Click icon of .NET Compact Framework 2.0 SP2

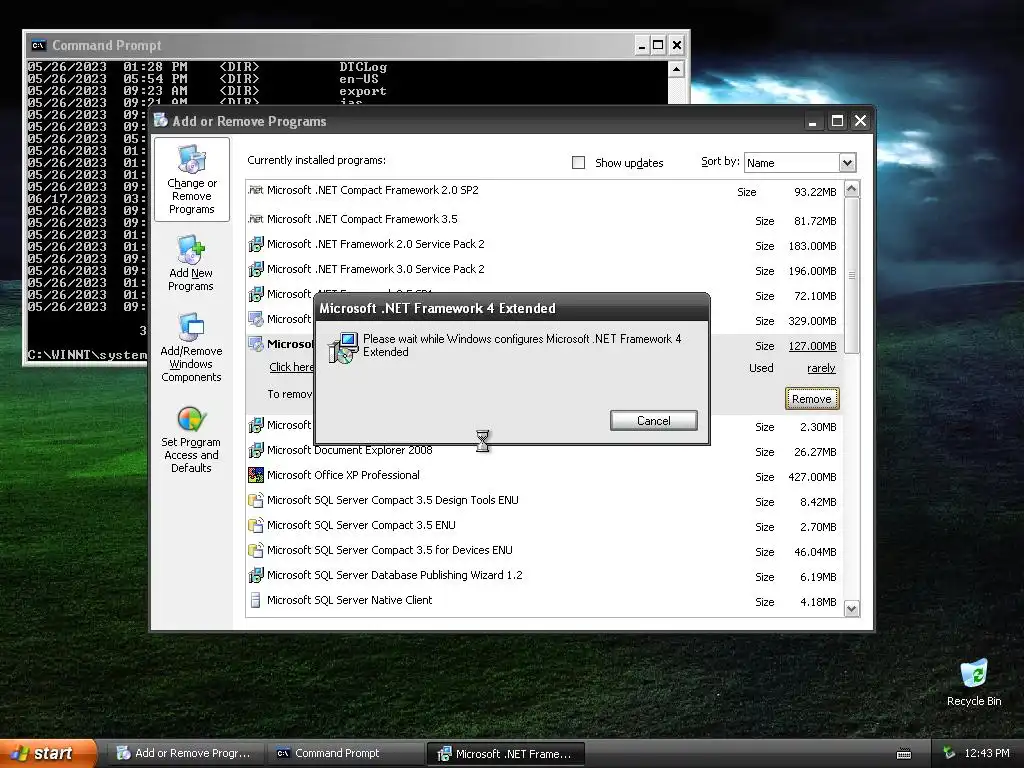click(255, 190)
